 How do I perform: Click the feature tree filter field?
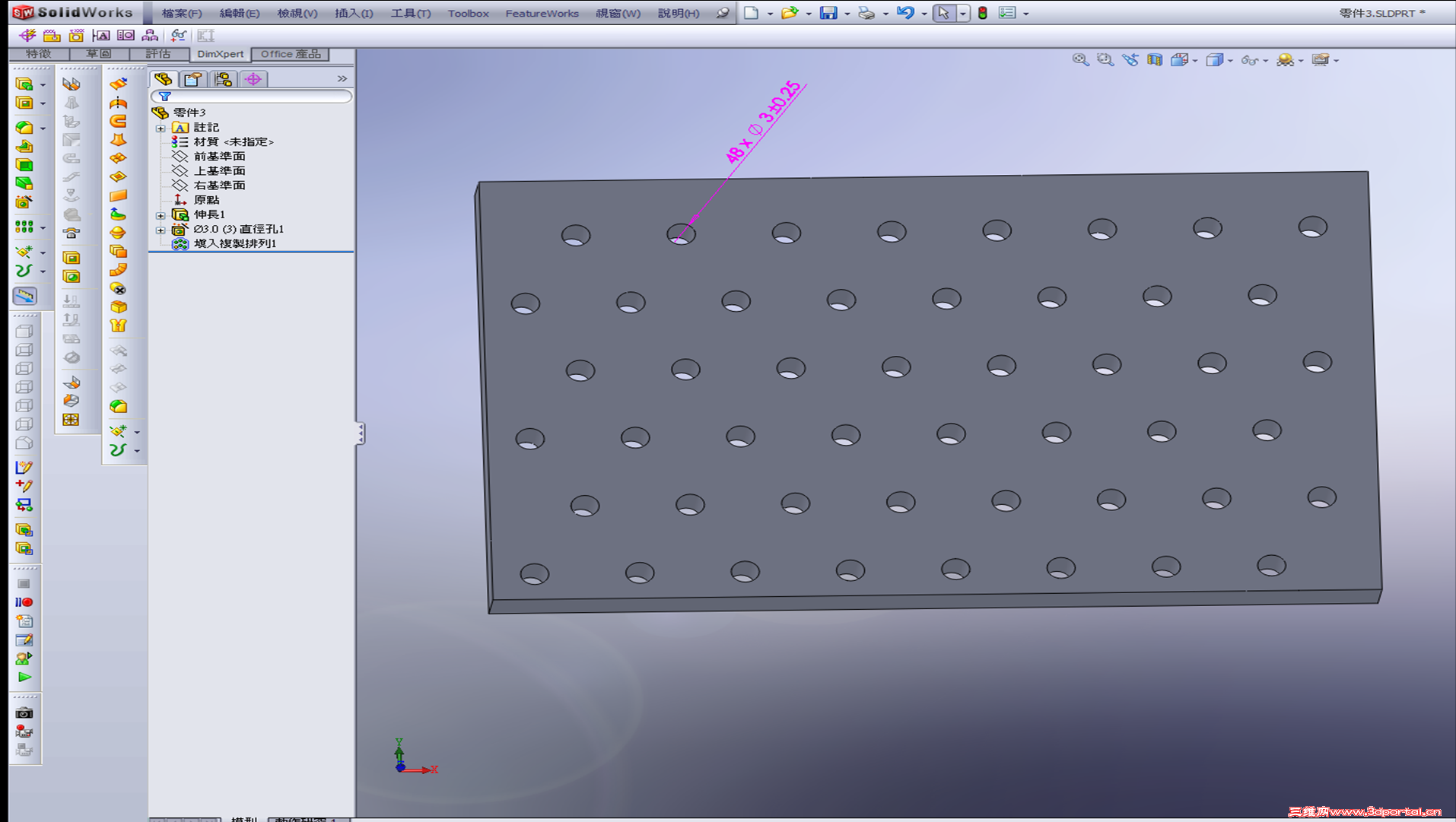click(x=252, y=97)
